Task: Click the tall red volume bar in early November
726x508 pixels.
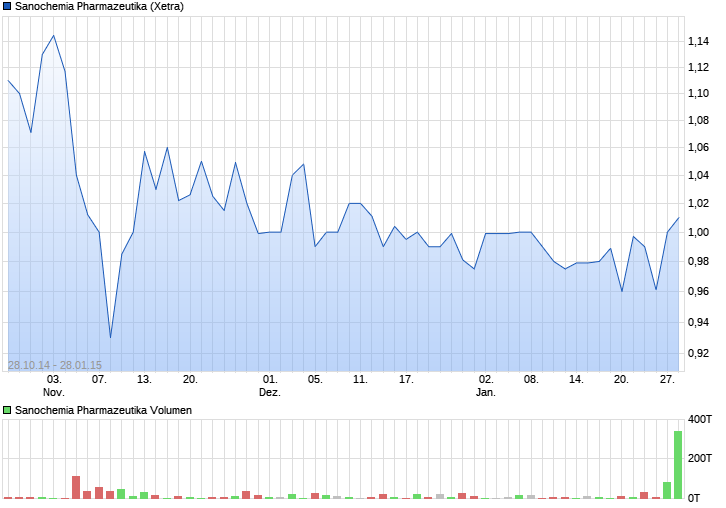Action: [76, 487]
